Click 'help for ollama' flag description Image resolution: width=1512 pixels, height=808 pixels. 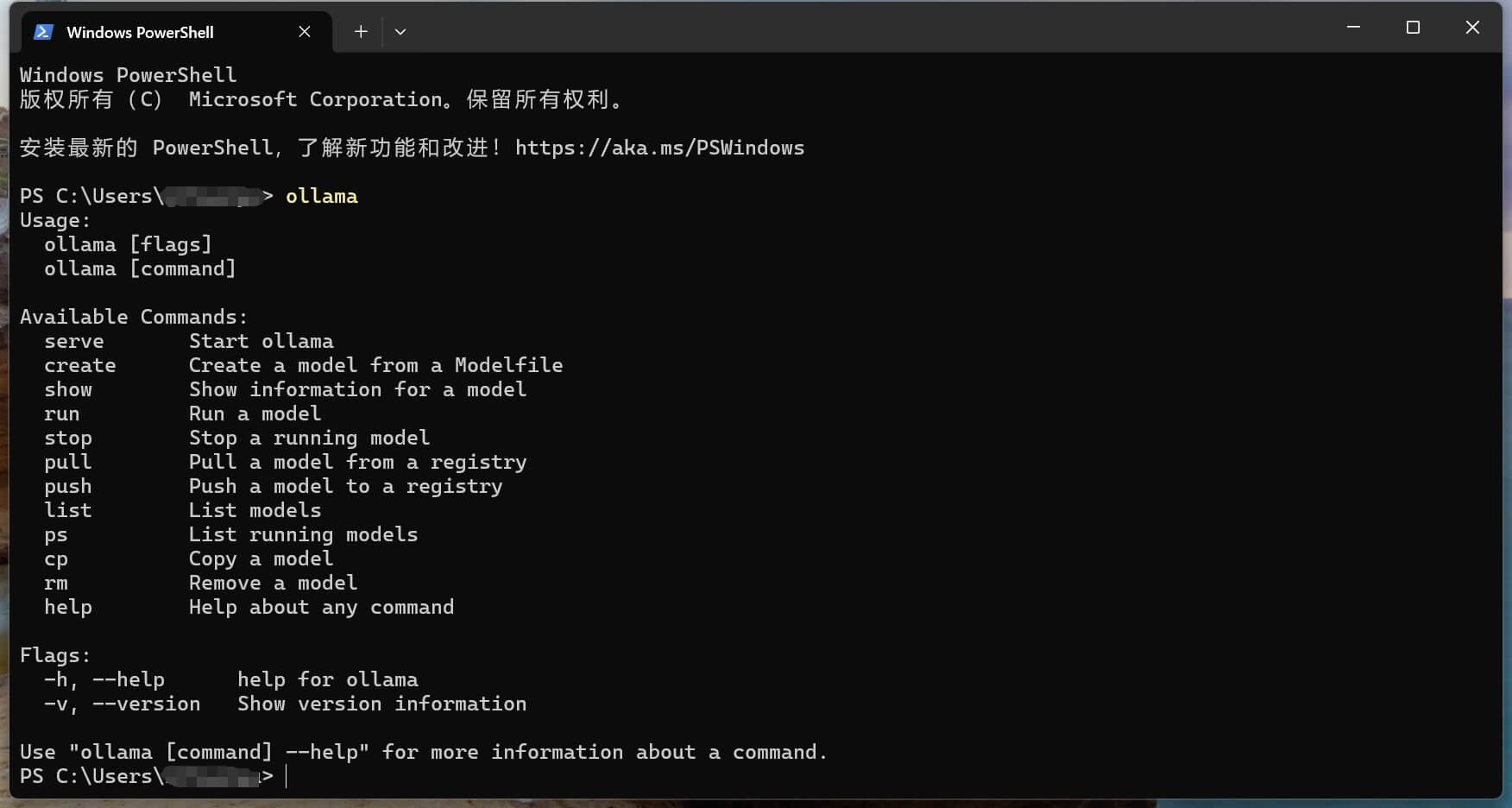(x=328, y=679)
